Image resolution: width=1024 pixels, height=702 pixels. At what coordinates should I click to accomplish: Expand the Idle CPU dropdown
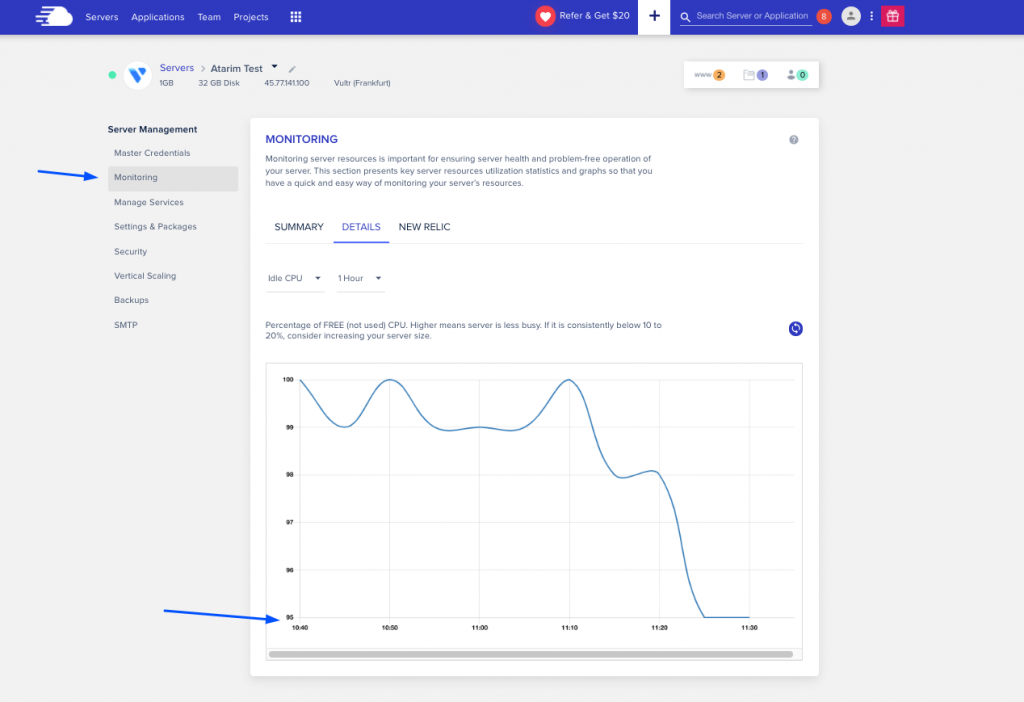[294, 278]
